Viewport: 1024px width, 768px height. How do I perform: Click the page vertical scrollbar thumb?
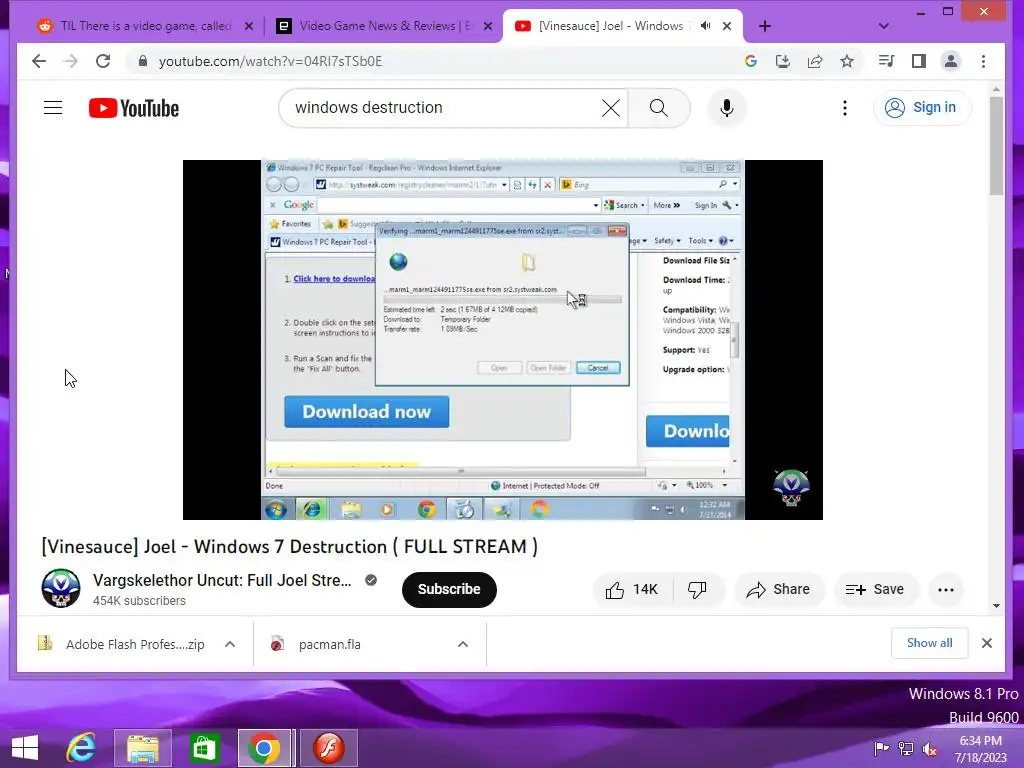point(996,145)
